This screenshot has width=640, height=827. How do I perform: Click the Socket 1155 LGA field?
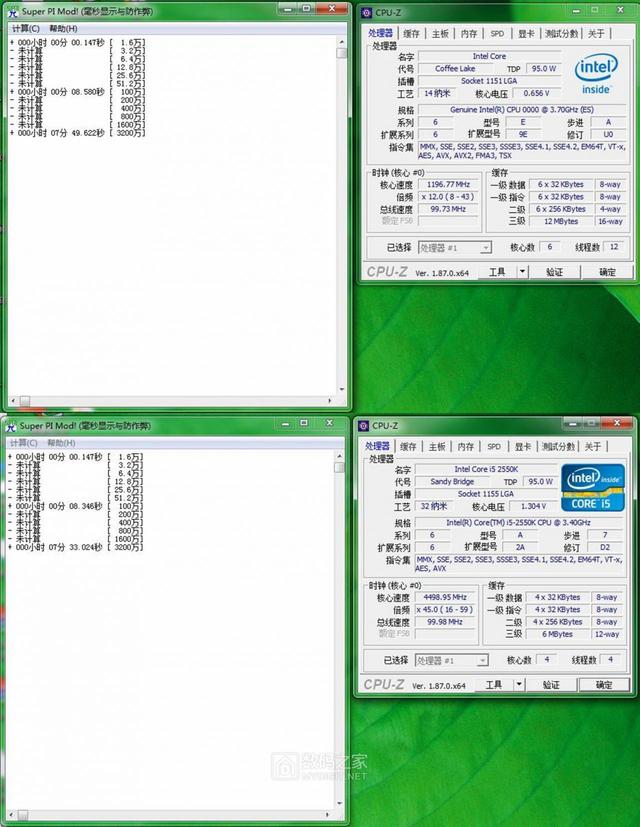pyautogui.click(x=486, y=494)
